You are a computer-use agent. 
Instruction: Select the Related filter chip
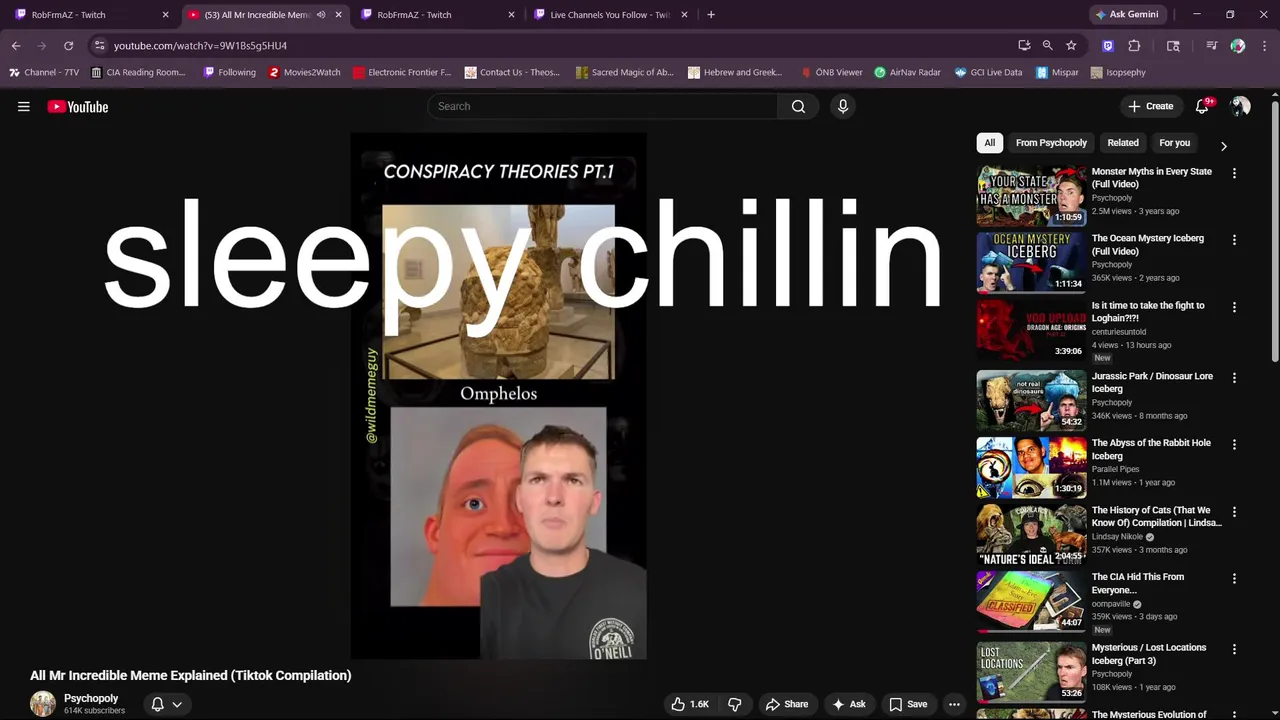click(1123, 143)
